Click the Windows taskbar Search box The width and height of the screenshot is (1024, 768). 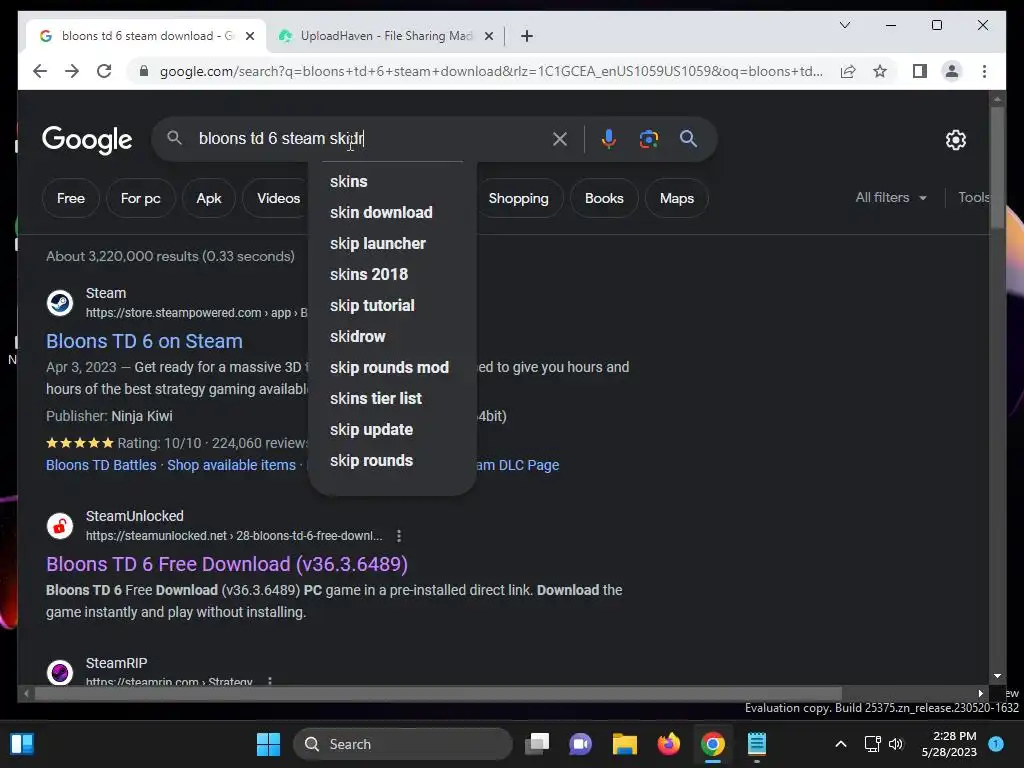pos(403,744)
